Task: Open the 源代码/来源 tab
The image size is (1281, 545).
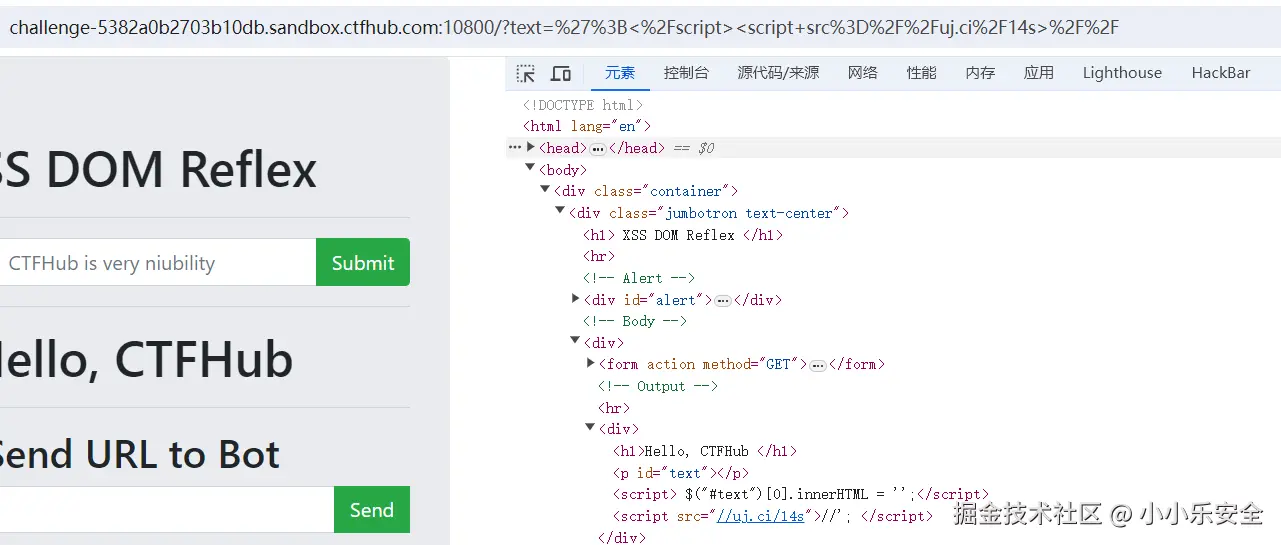Action: click(778, 72)
